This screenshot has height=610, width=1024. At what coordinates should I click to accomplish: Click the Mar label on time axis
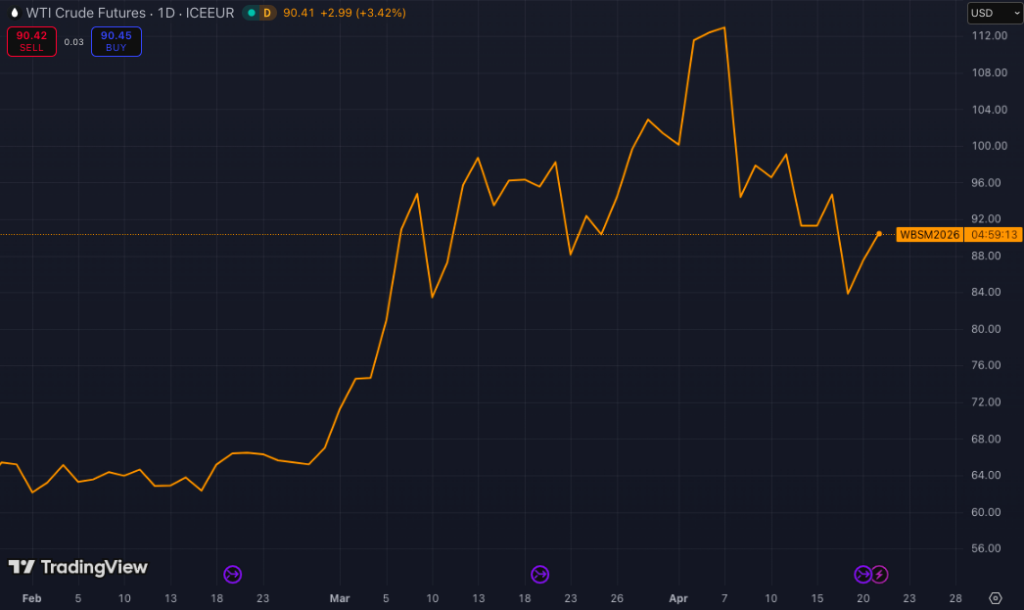(x=341, y=598)
